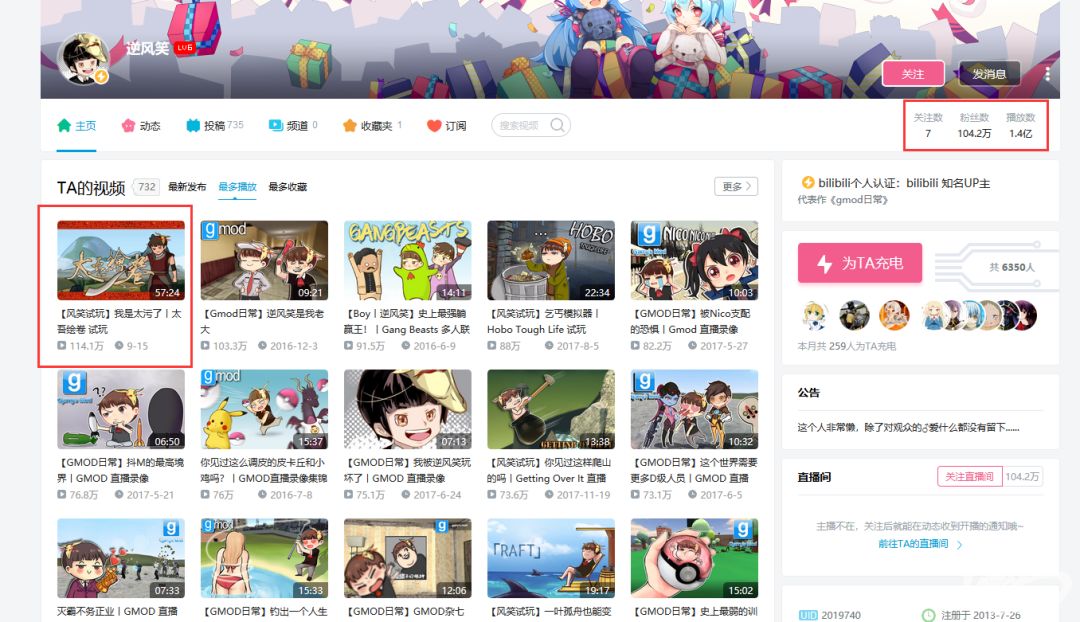
Task: Open title 【风笑试玩】我是太污了
Action: 120,321
